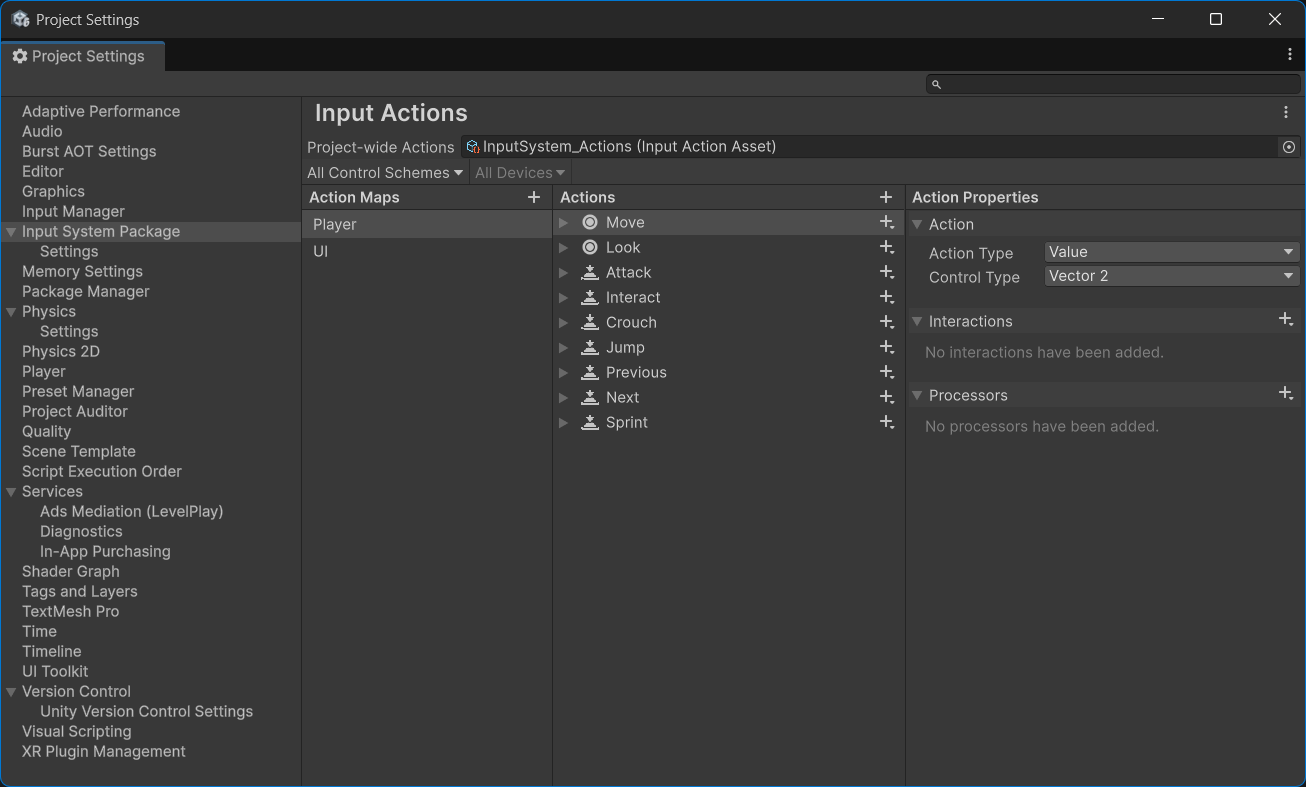This screenshot has width=1306, height=787.
Task: Open Quality settings
Action: pos(46,431)
